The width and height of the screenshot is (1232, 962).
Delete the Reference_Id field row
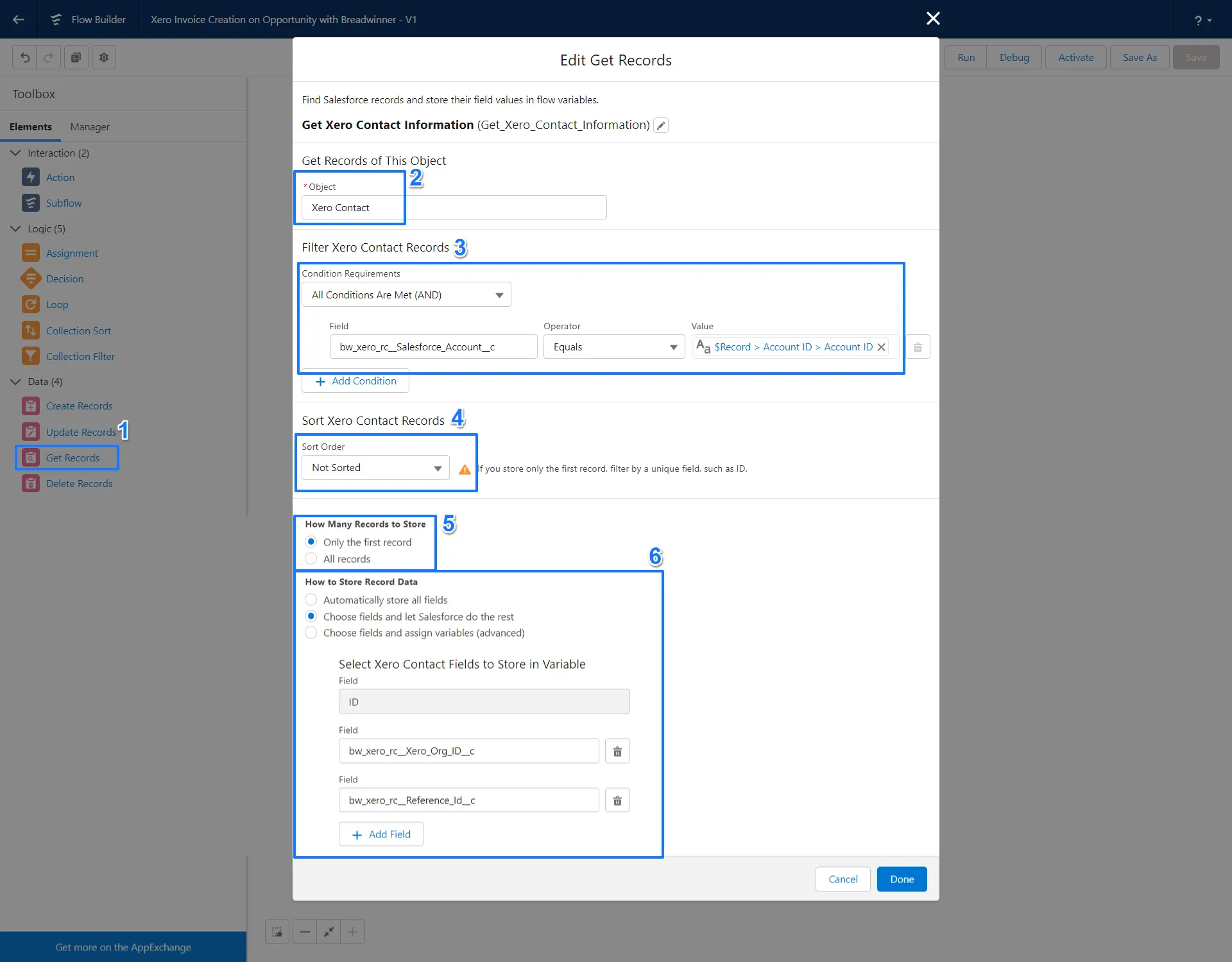[617, 800]
